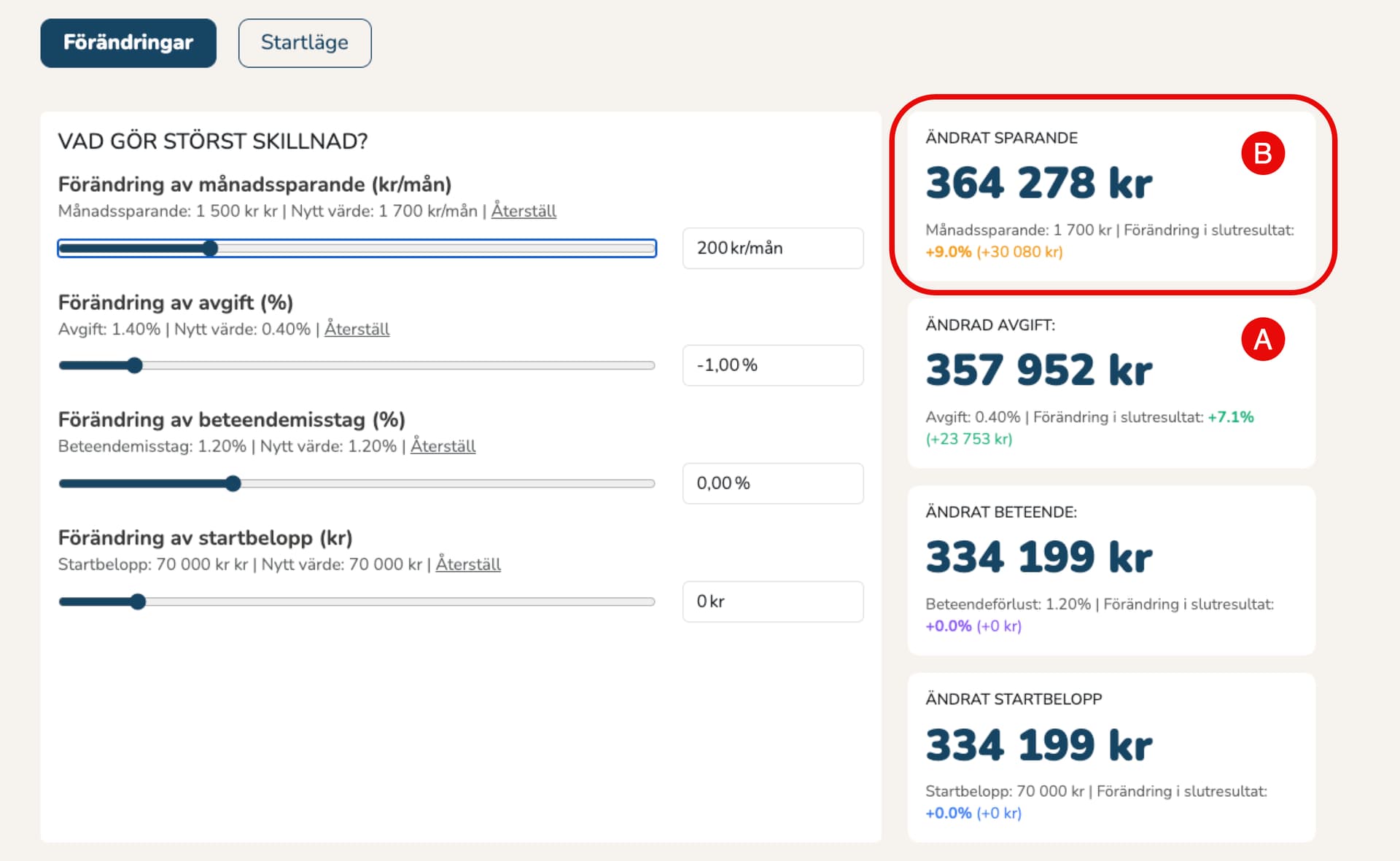1400x861 pixels.
Task: Click the Ändrat beteende result card
Action: (1111, 571)
